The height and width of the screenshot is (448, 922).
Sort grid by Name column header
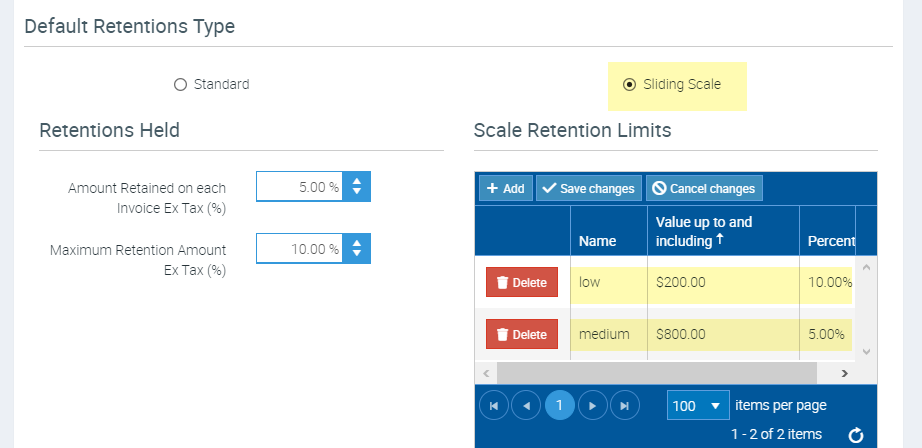click(597, 241)
